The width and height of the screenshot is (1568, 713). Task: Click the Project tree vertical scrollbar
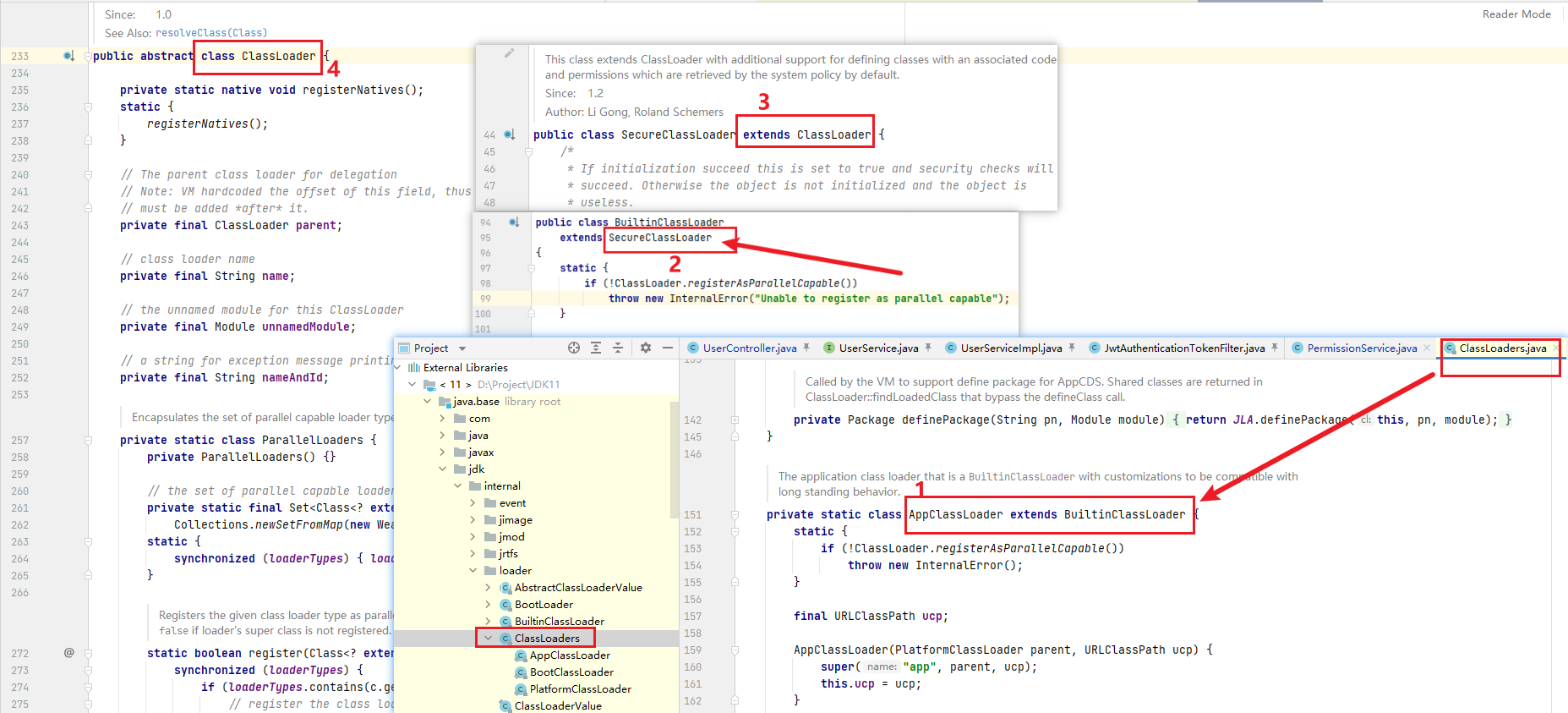[x=674, y=460]
